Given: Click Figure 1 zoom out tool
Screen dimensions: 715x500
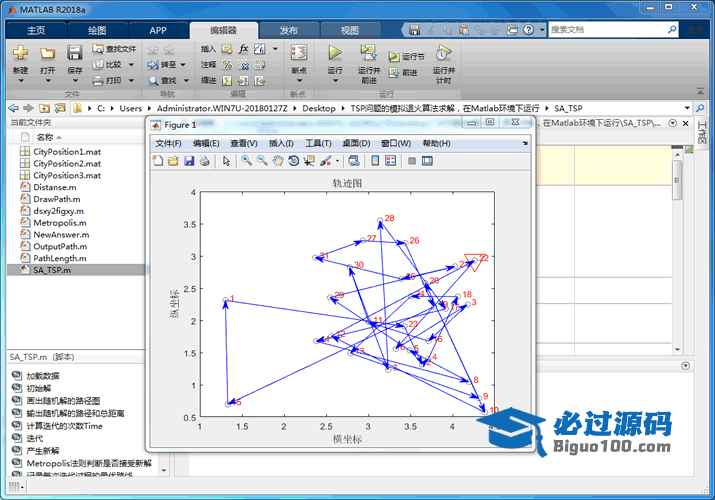Looking at the screenshot, I should 262,161.
